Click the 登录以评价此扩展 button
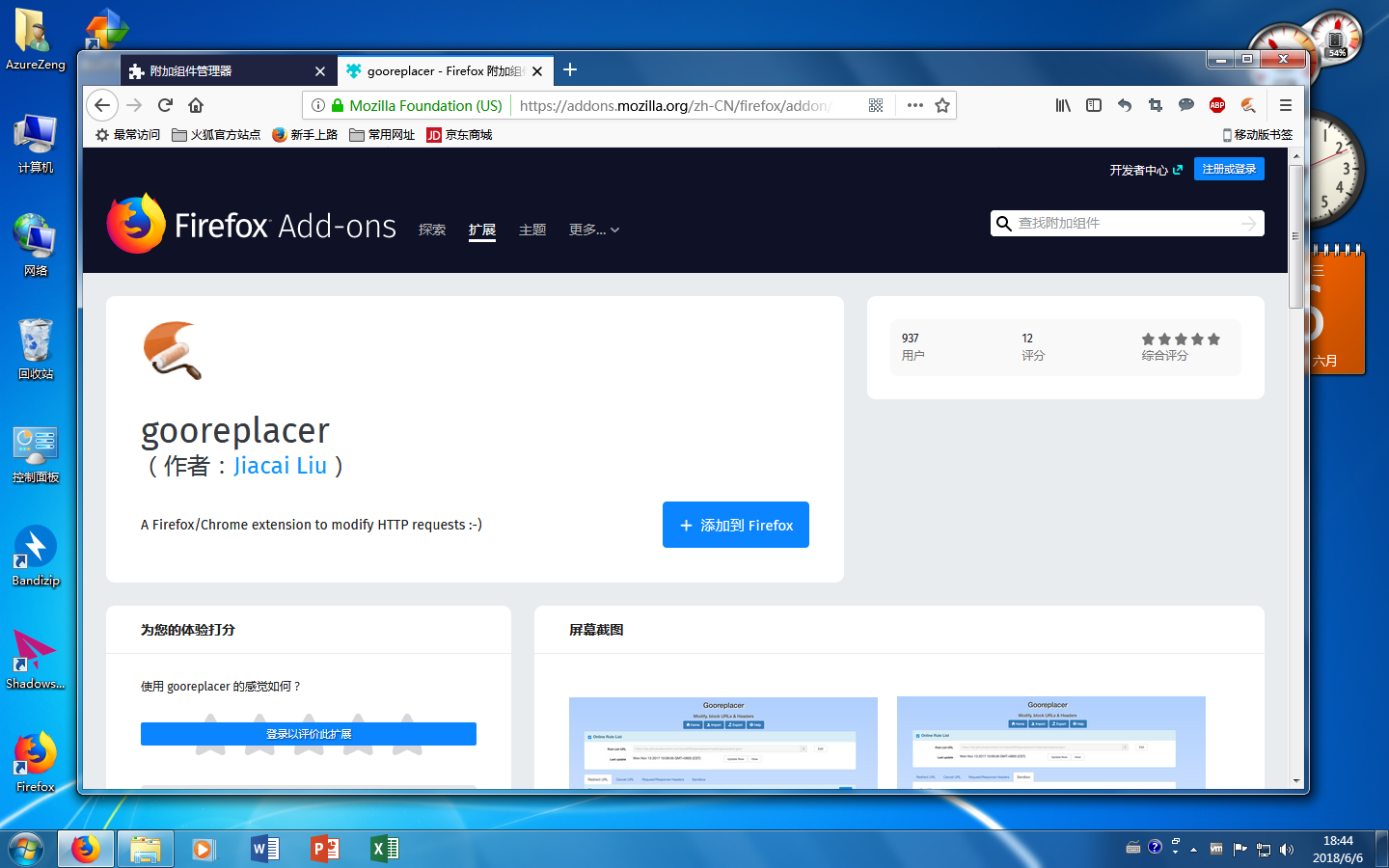1389x868 pixels. (309, 734)
